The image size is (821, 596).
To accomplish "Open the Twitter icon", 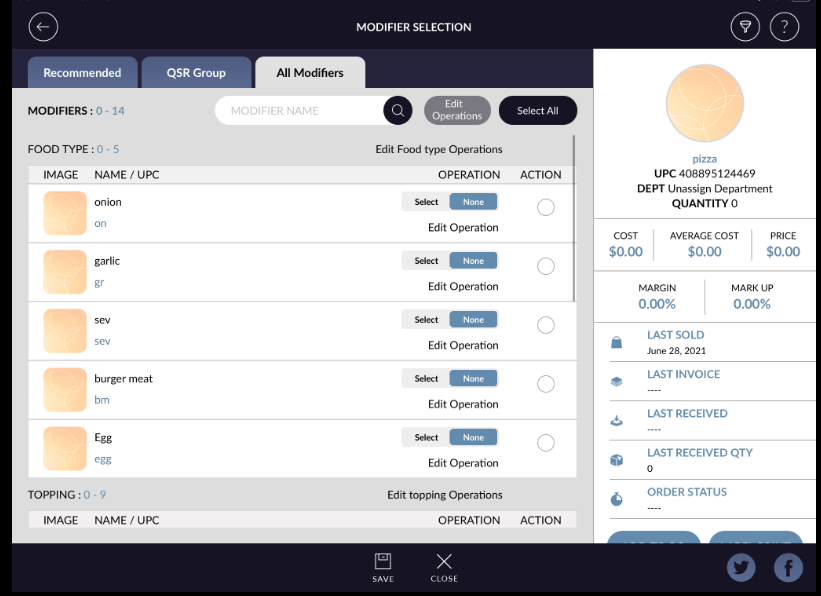I will (741, 568).
